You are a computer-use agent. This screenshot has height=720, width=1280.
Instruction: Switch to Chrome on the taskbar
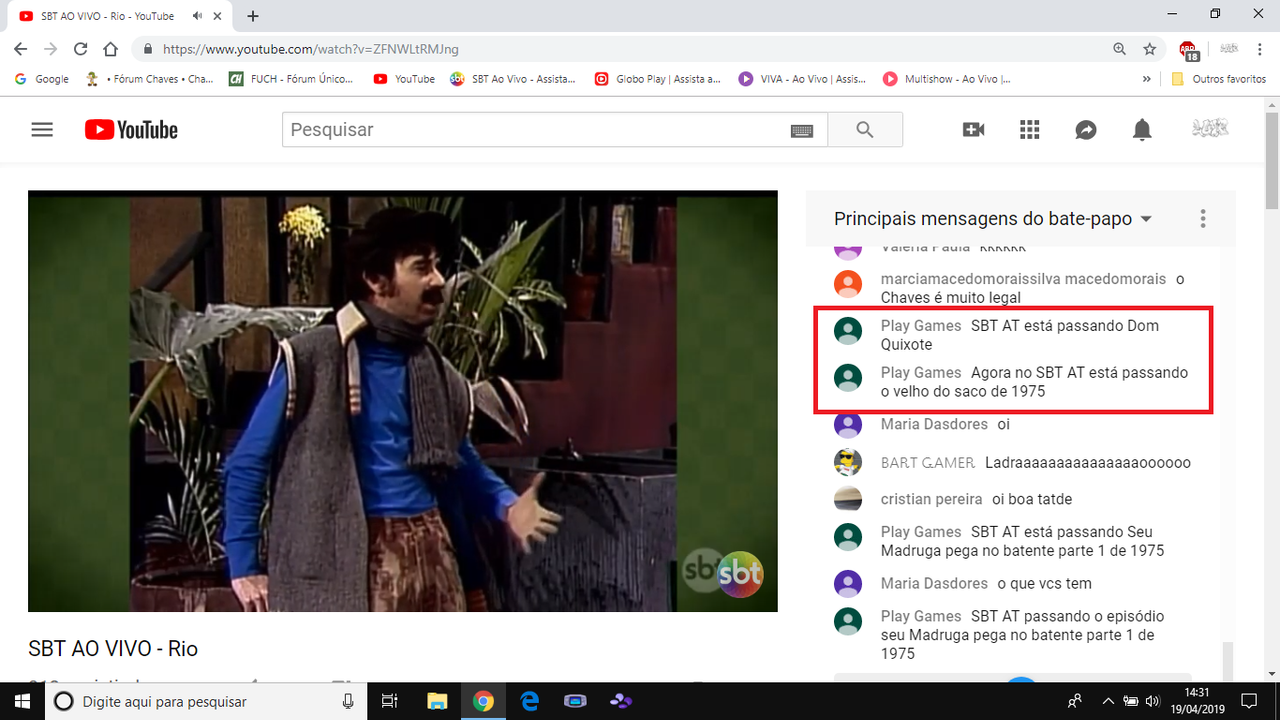(x=483, y=701)
